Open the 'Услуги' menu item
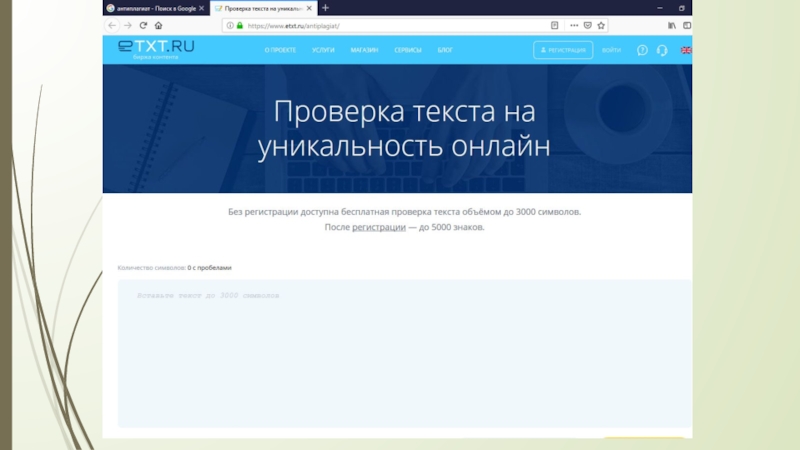The width and height of the screenshot is (800, 450). (323, 49)
